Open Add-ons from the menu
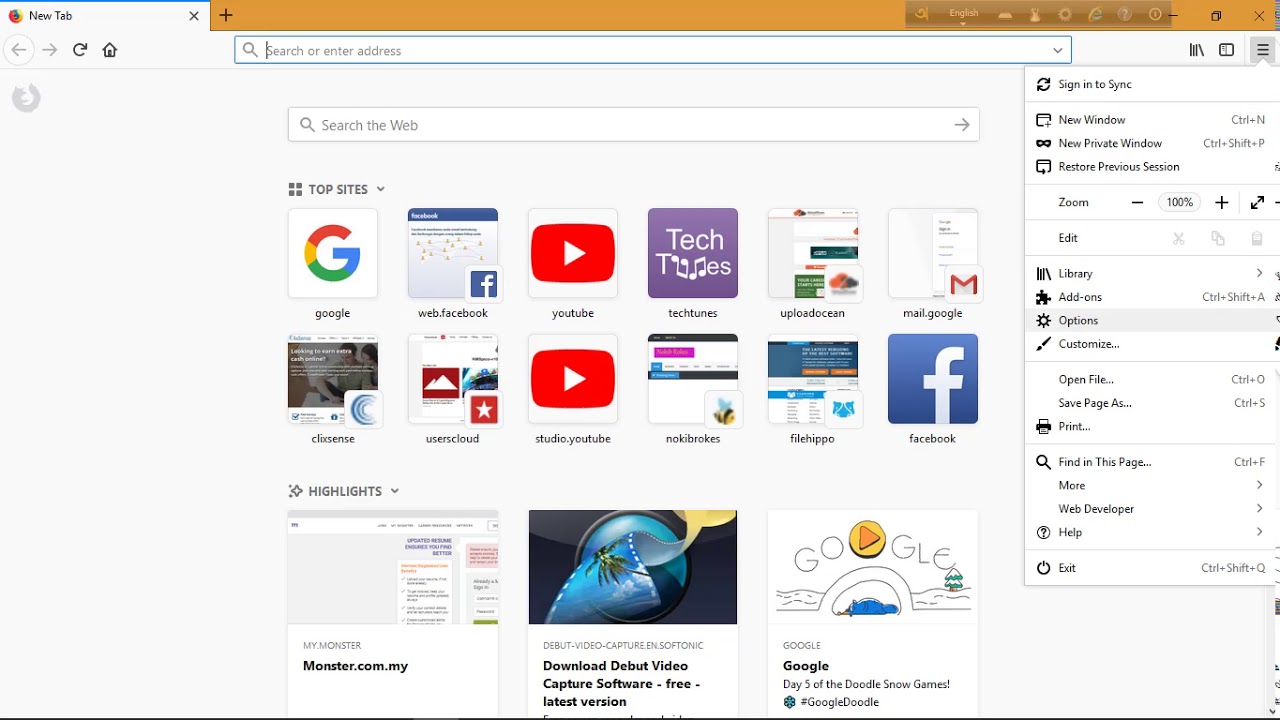This screenshot has height=720, width=1280. click(1152, 297)
